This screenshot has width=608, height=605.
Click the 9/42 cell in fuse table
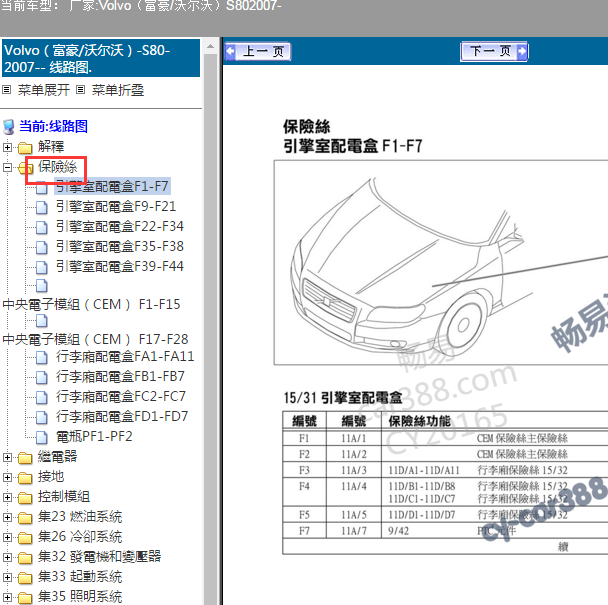pyautogui.click(x=399, y=531)
